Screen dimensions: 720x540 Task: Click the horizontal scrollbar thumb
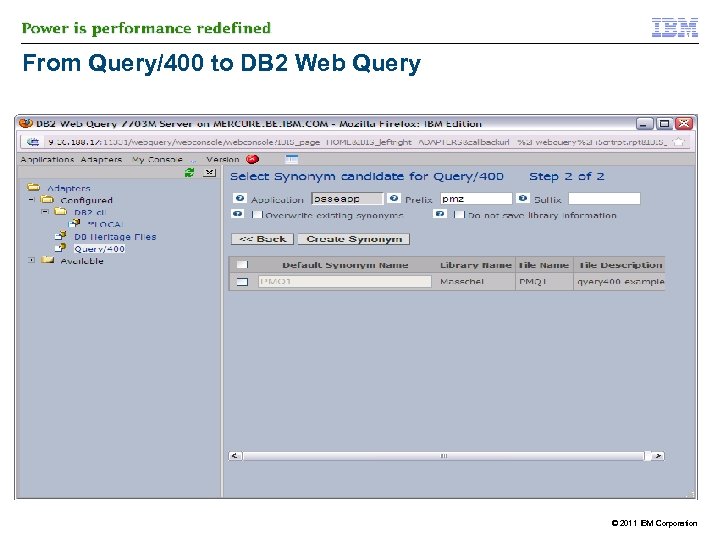tap(444, 456)
